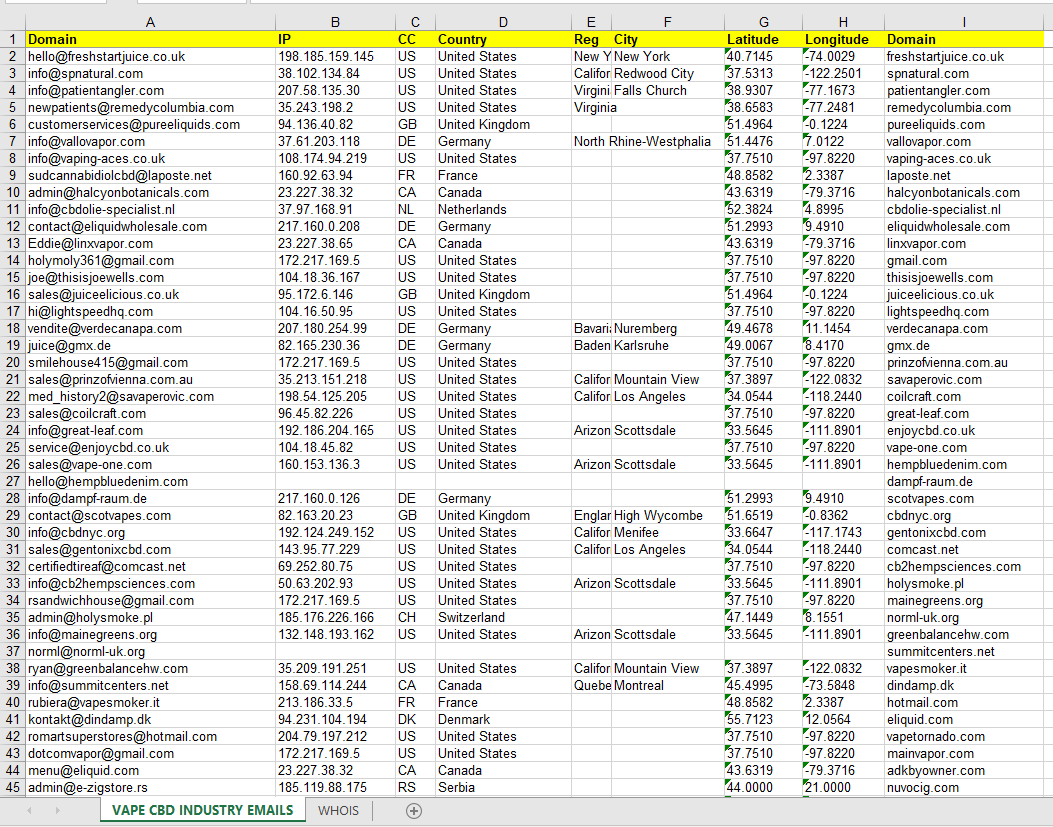
Task: Select IP cell 94.136.40.82
Action: pyautogui.click(x=335, y=125)
